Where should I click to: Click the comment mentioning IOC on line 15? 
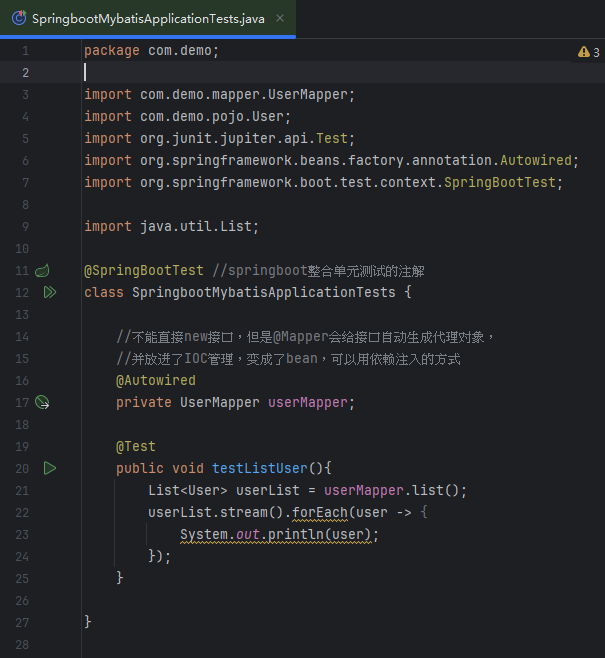288,359
